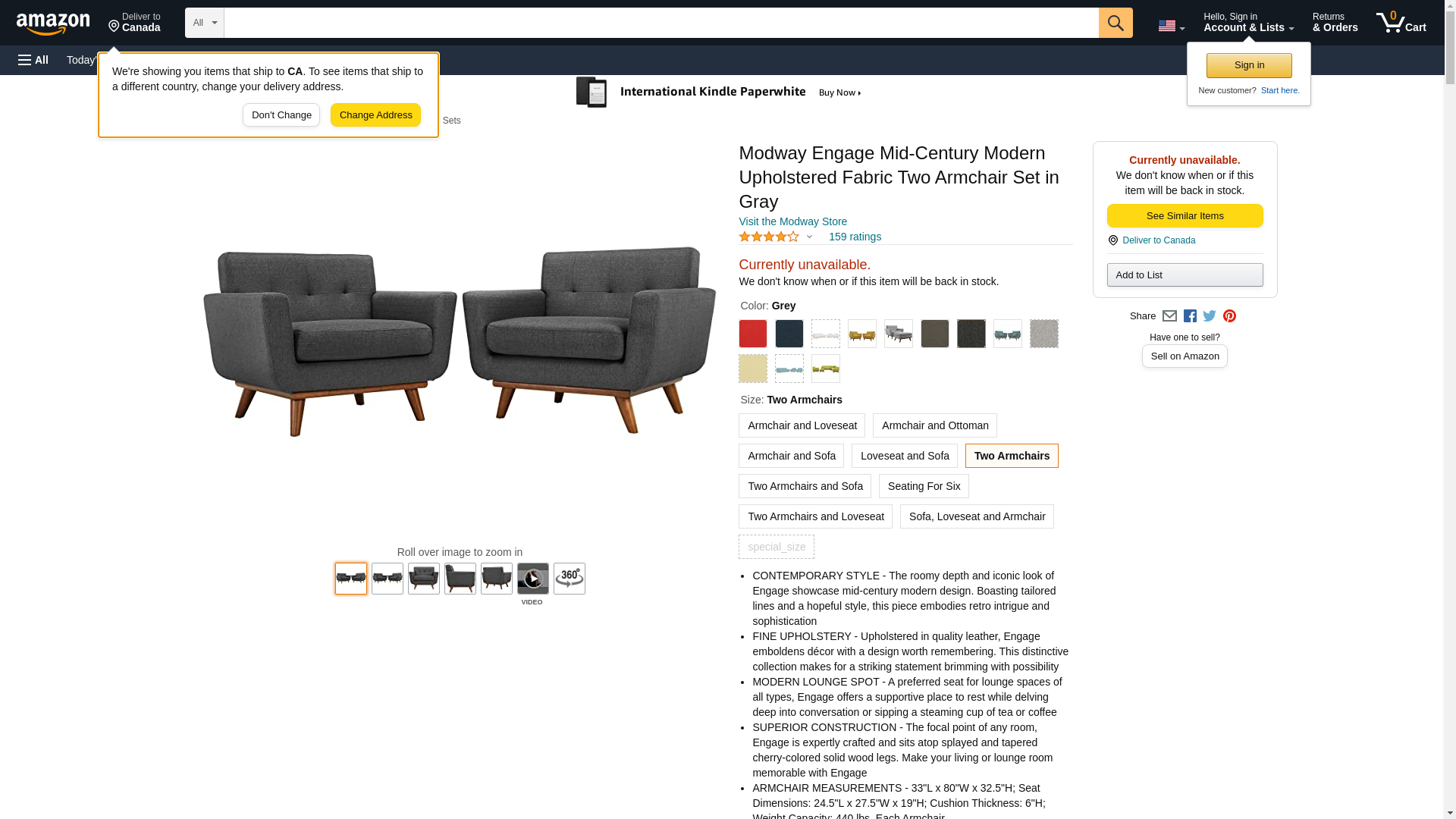
Task: Click the Amazon logo
Action: 53,24
